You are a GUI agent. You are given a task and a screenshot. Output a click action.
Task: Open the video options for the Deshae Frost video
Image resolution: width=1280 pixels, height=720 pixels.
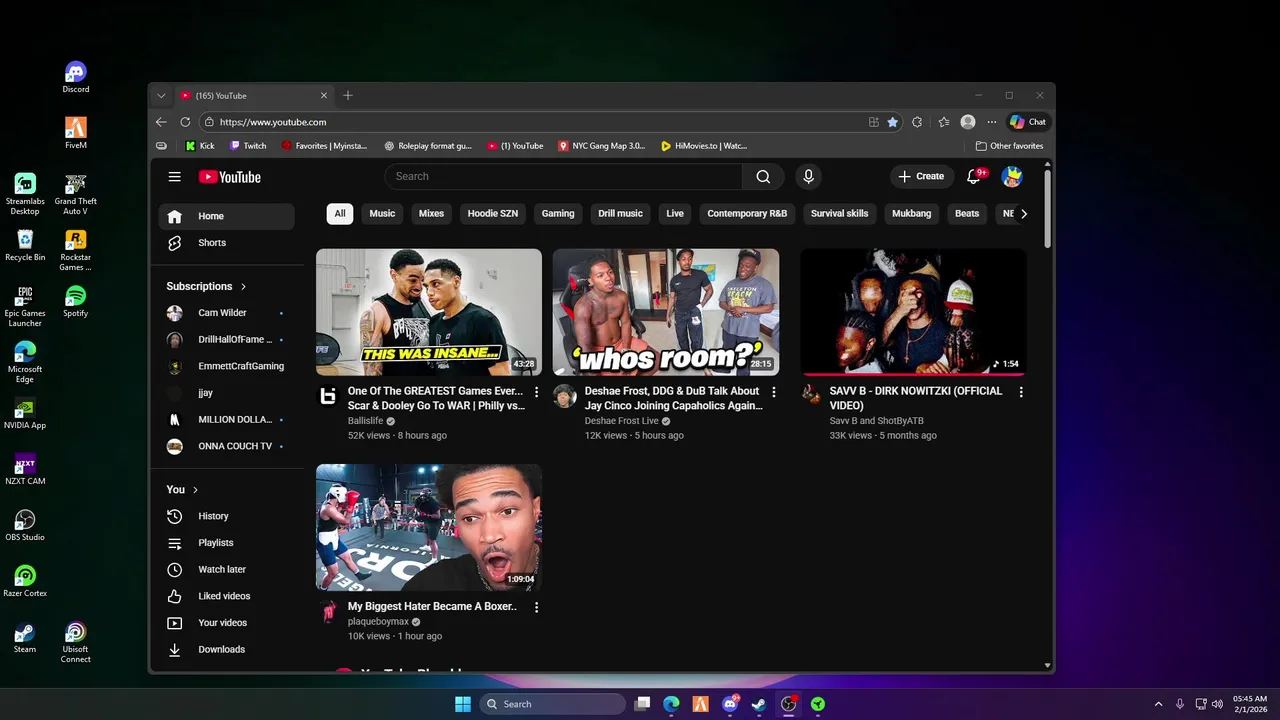[x=773, y=392]
